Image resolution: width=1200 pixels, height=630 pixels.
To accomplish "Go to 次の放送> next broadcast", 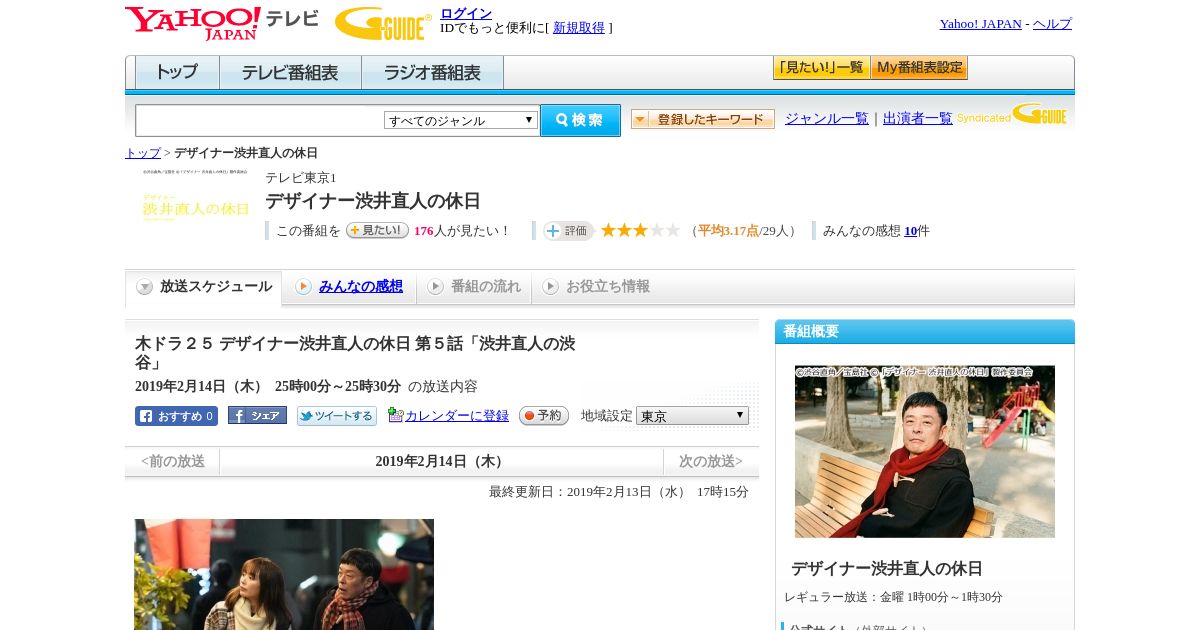I will coord(711,462).
